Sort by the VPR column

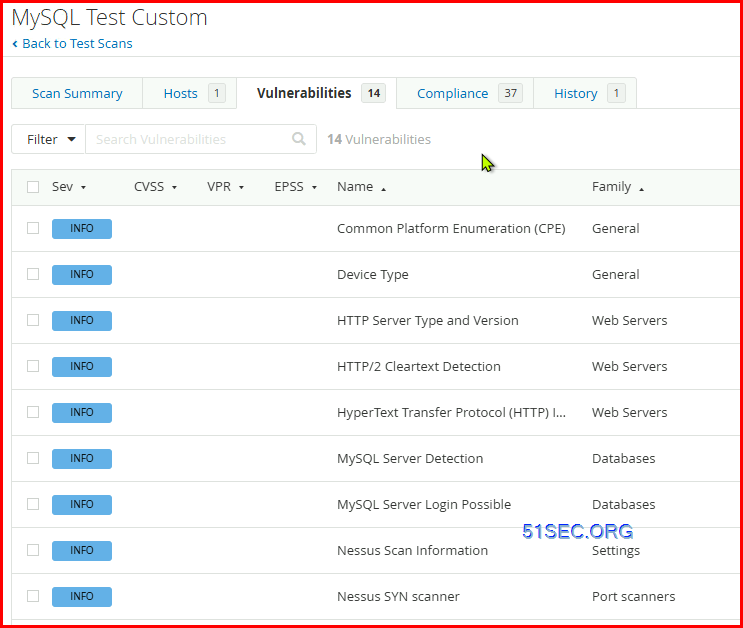click(225, 187)
